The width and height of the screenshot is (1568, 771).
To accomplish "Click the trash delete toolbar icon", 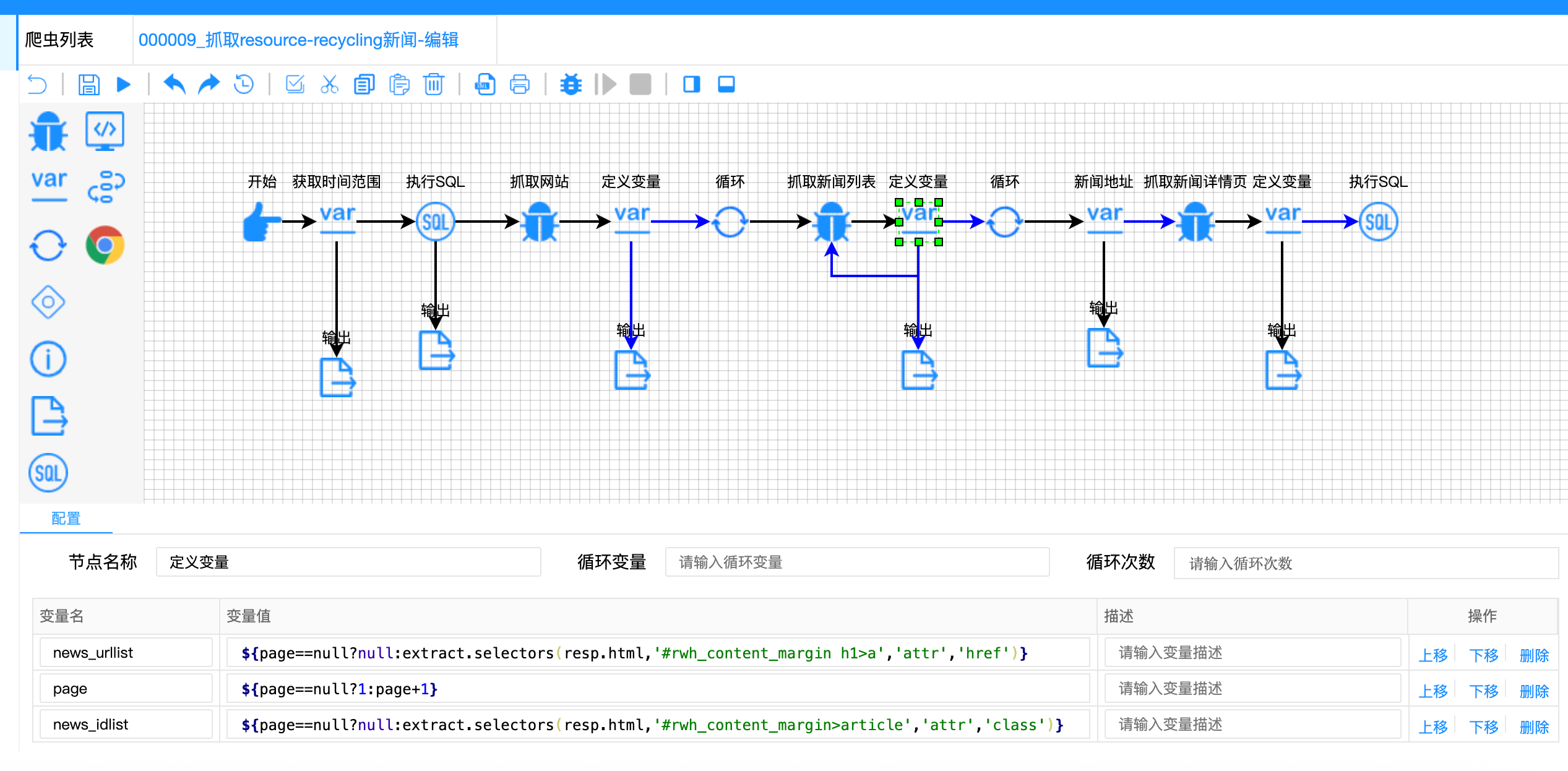I will [434, 84].
